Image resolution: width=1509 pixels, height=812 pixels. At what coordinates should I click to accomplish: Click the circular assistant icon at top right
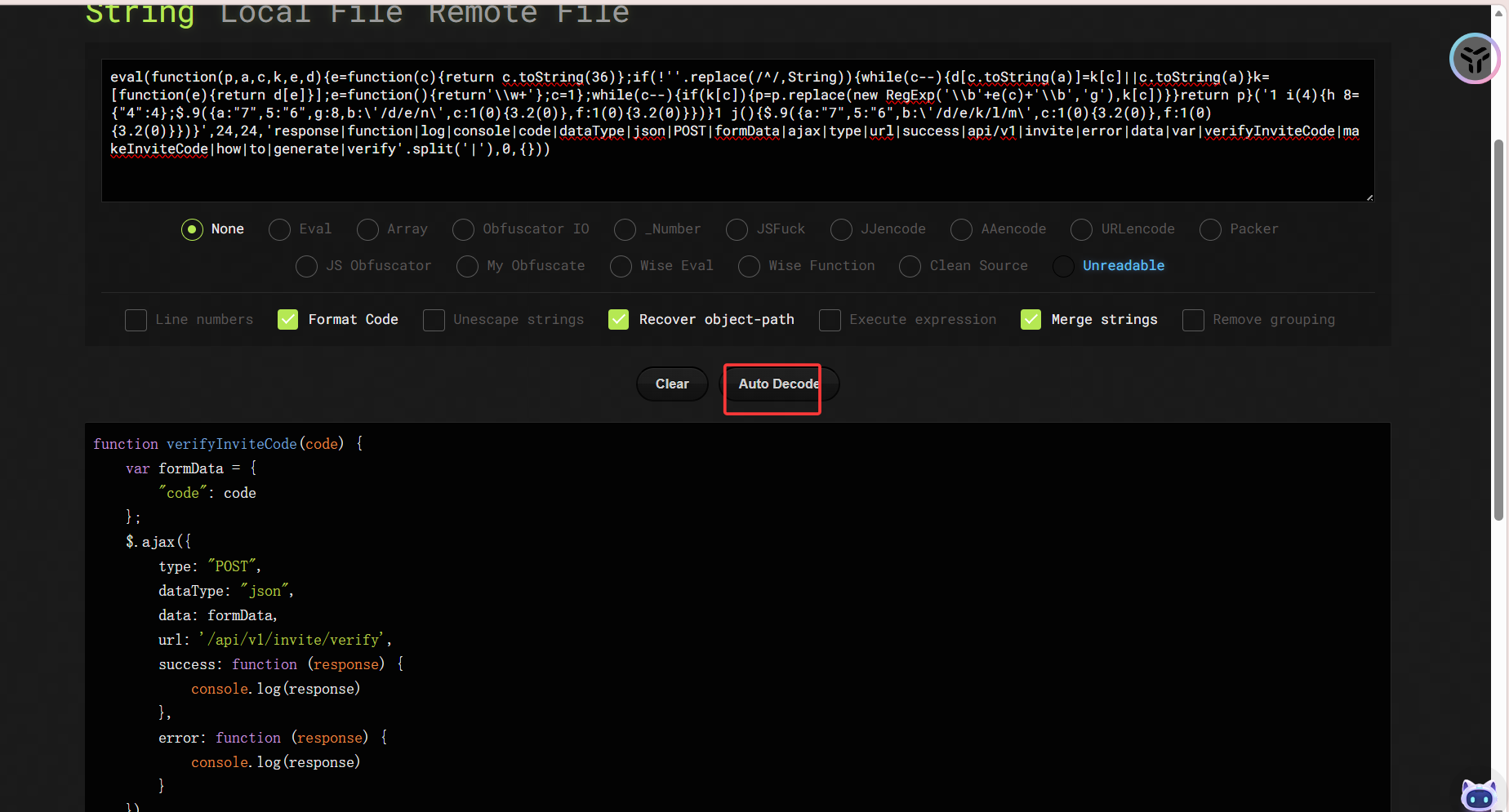1474,59
